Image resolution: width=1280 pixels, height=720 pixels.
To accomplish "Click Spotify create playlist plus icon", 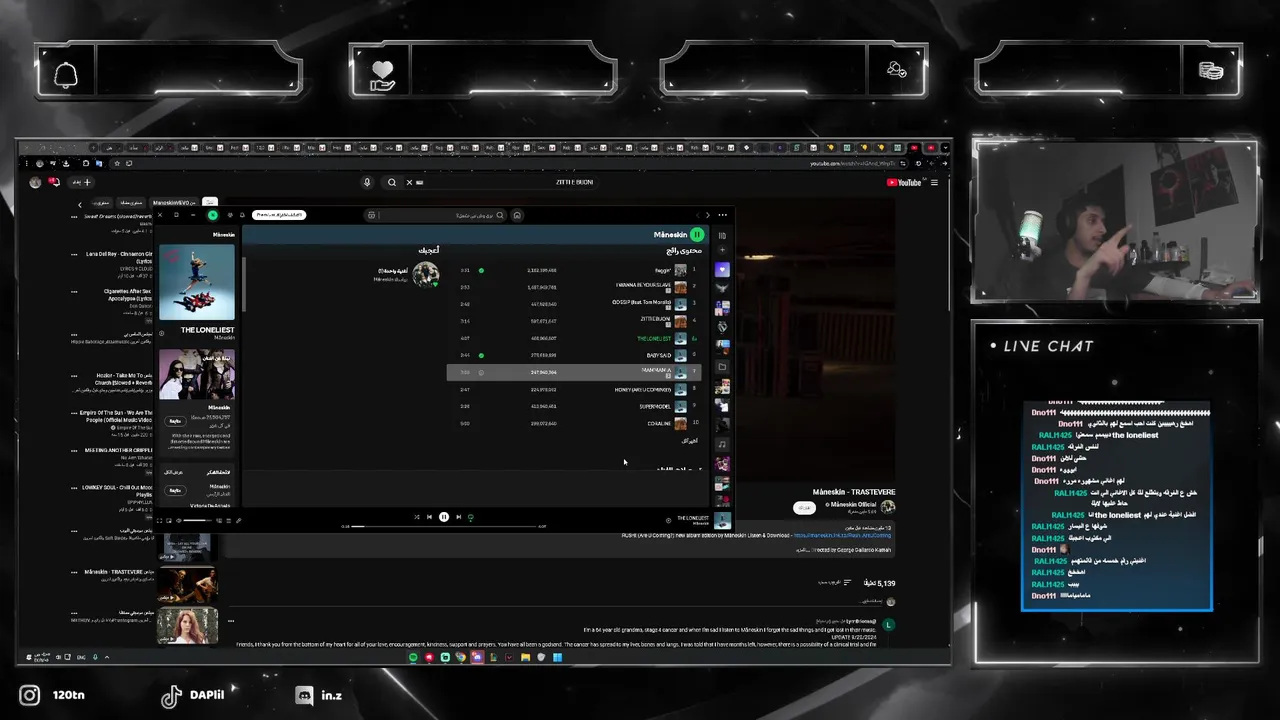I will (x=722, y=250).
